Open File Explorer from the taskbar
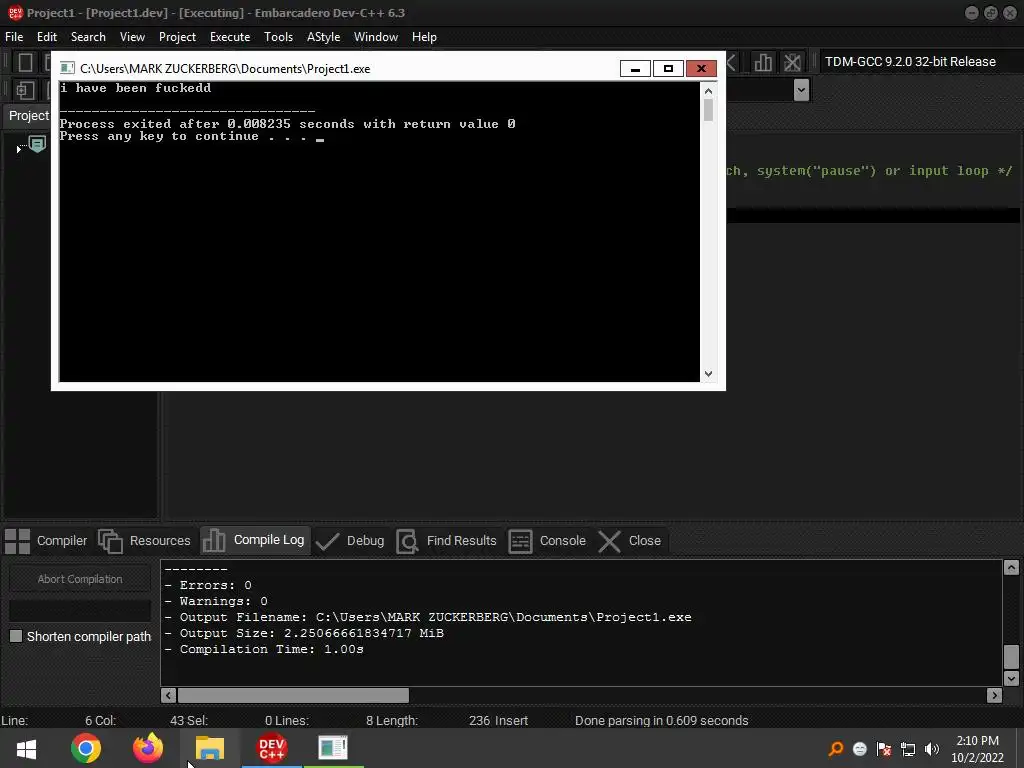Image resolution: width=1024 pixels, height=768 pixels. (x=210, y=748)
